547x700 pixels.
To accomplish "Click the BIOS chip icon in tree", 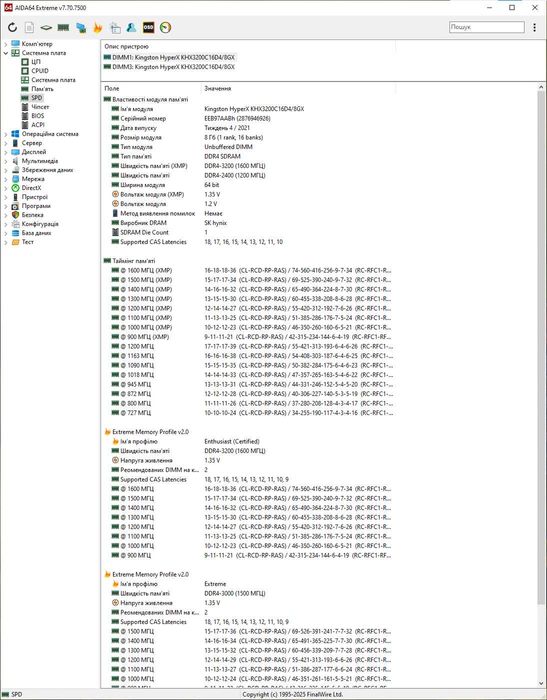I will (25, 116).
